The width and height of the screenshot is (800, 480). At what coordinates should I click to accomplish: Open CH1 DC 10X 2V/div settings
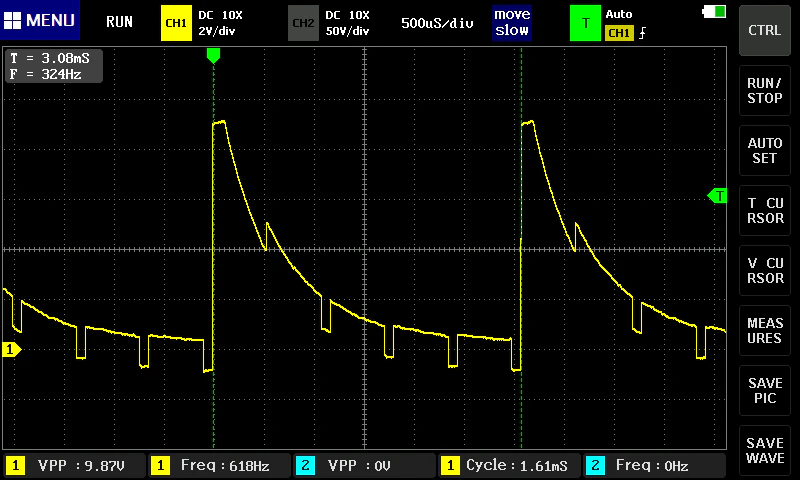pos(220,23)
